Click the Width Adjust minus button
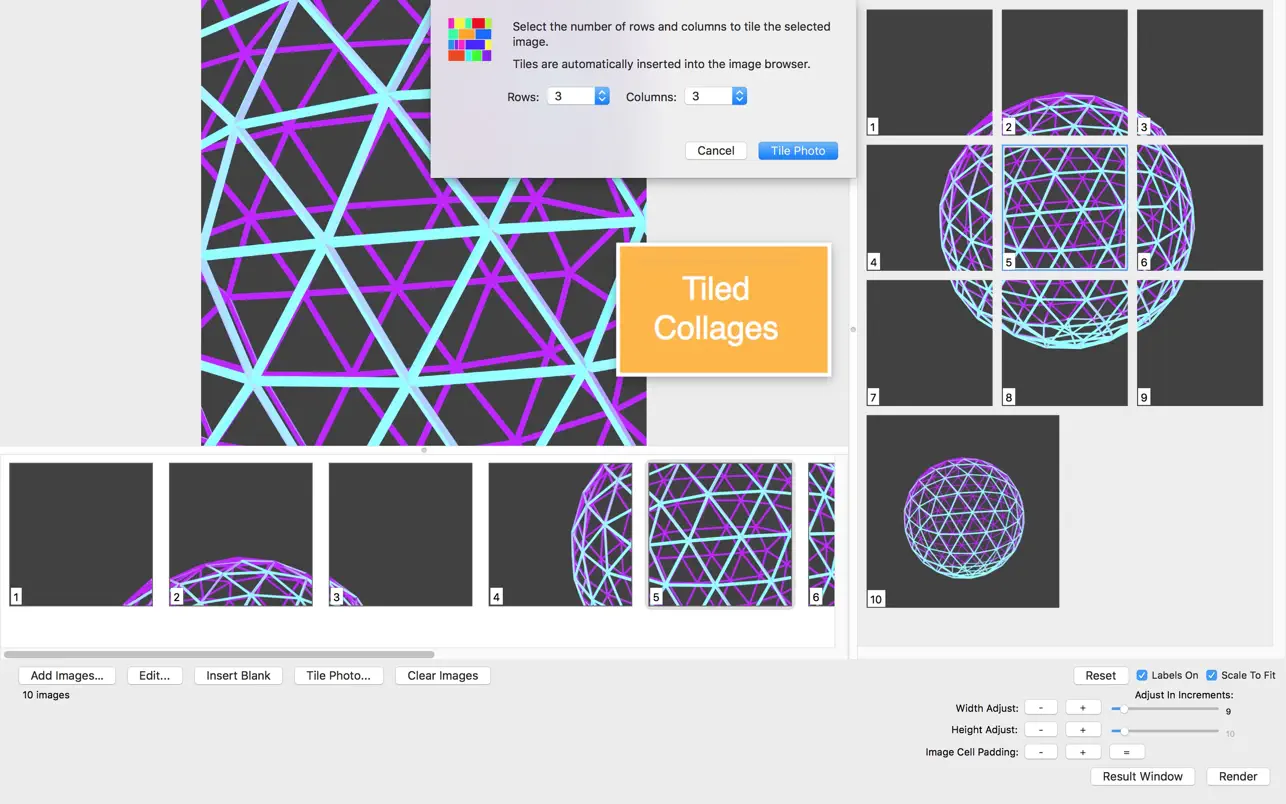Screen dimensions: 1286x804 [1041, 708]
